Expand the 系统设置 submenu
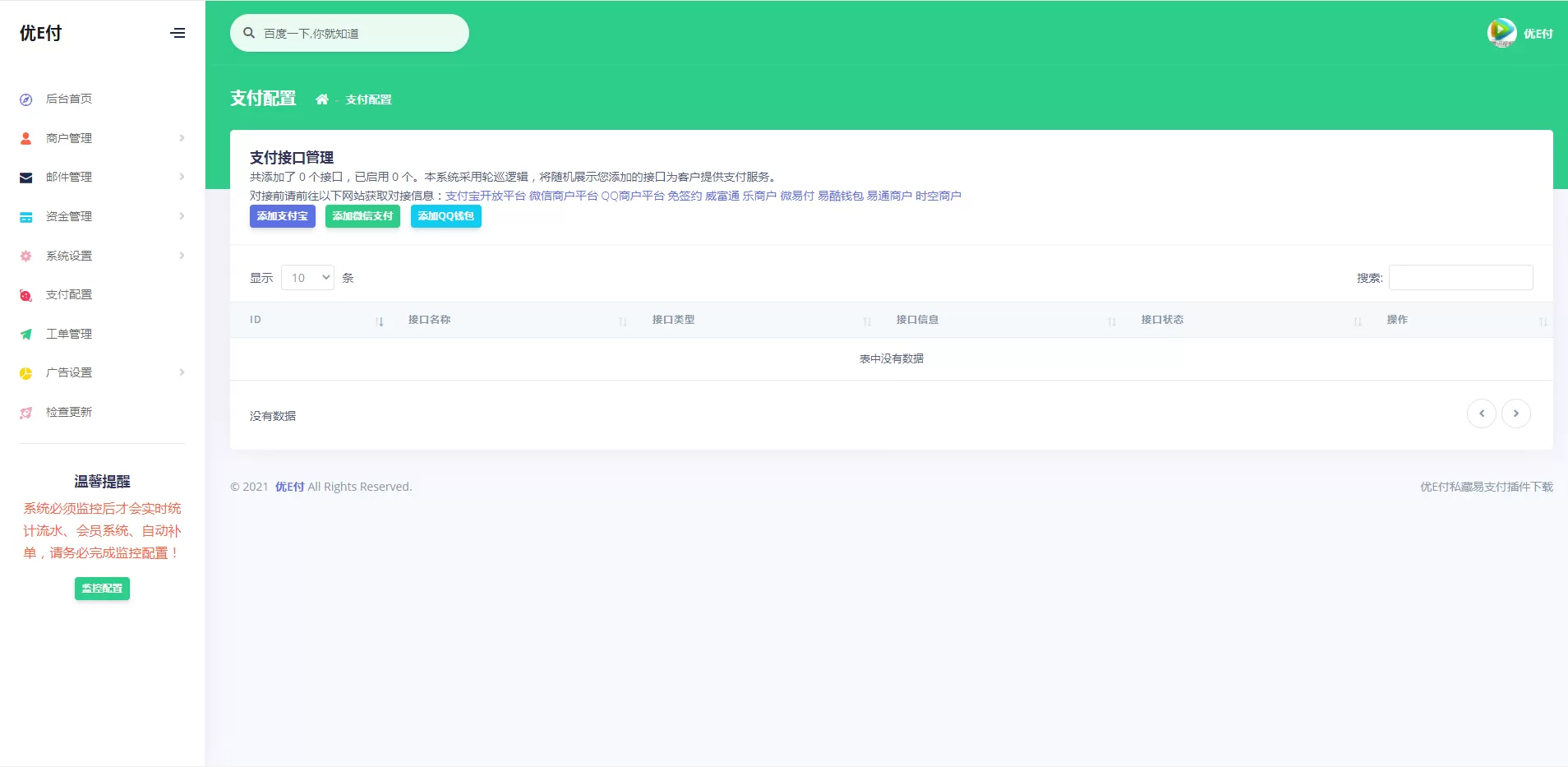 (102, 256)
